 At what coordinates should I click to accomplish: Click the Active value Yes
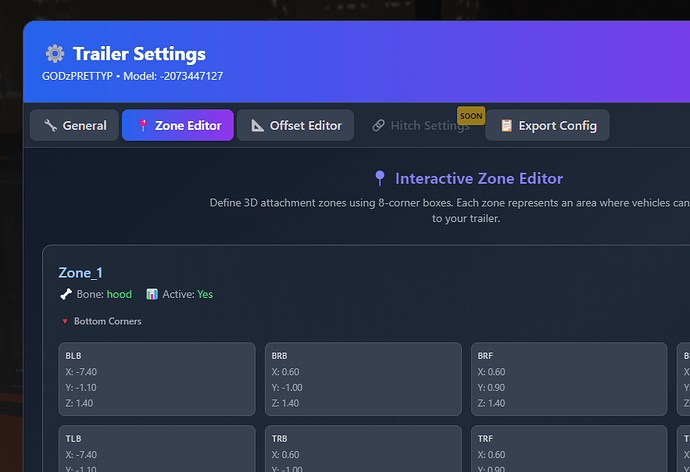(x=205, y=294)
